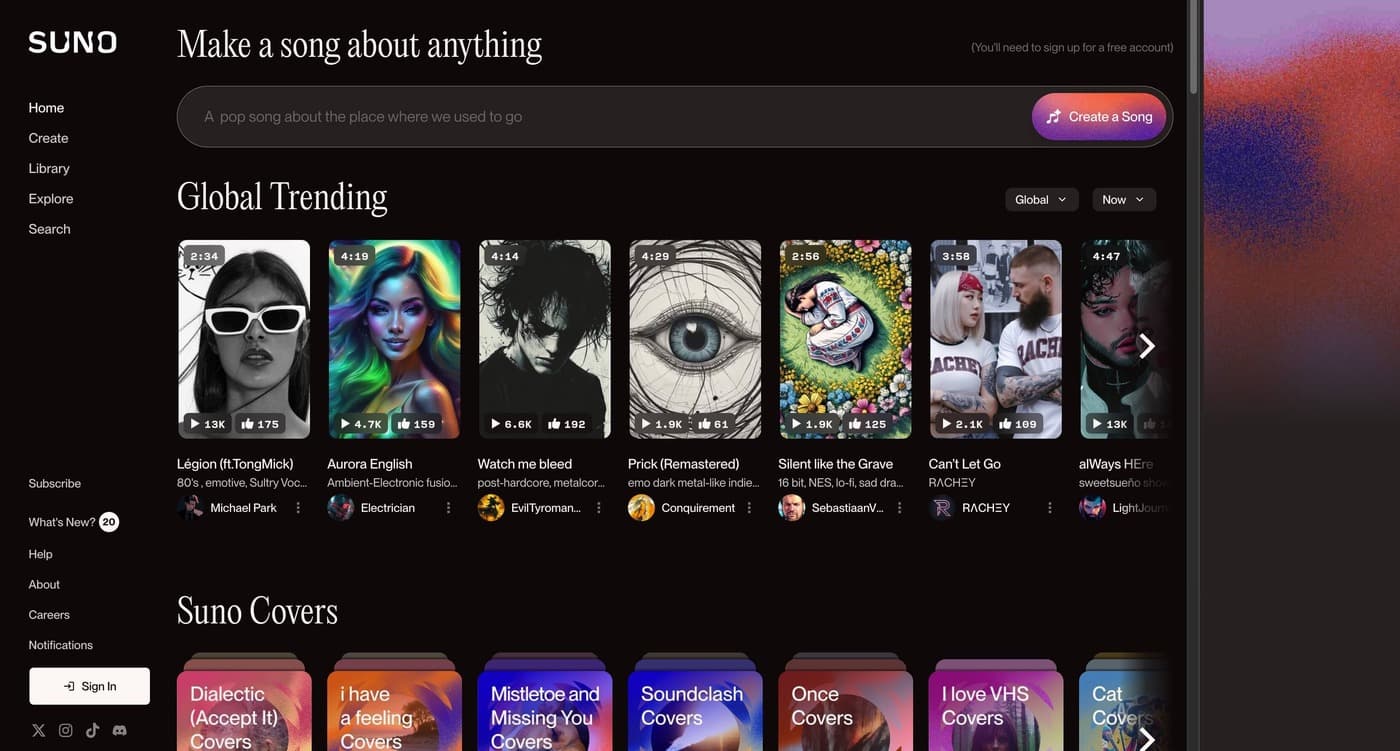Image resolution: width=1400 pixels, height=751 pixels.
Task: Open options menu for Prick (Remastered)
Action: click(749, 508)
